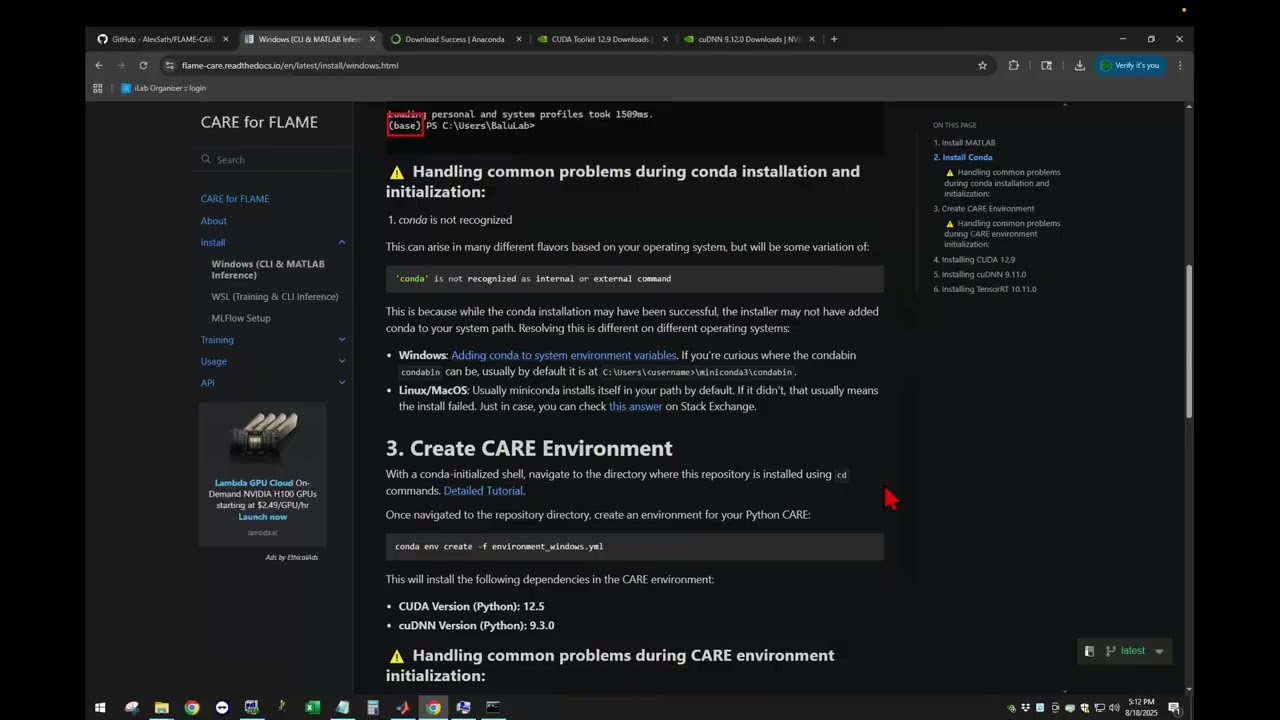Screen dimensions: 1280x720
Task: Bookmark this page with the star icon
Action: pyautogui.click(x=982, y=65)
